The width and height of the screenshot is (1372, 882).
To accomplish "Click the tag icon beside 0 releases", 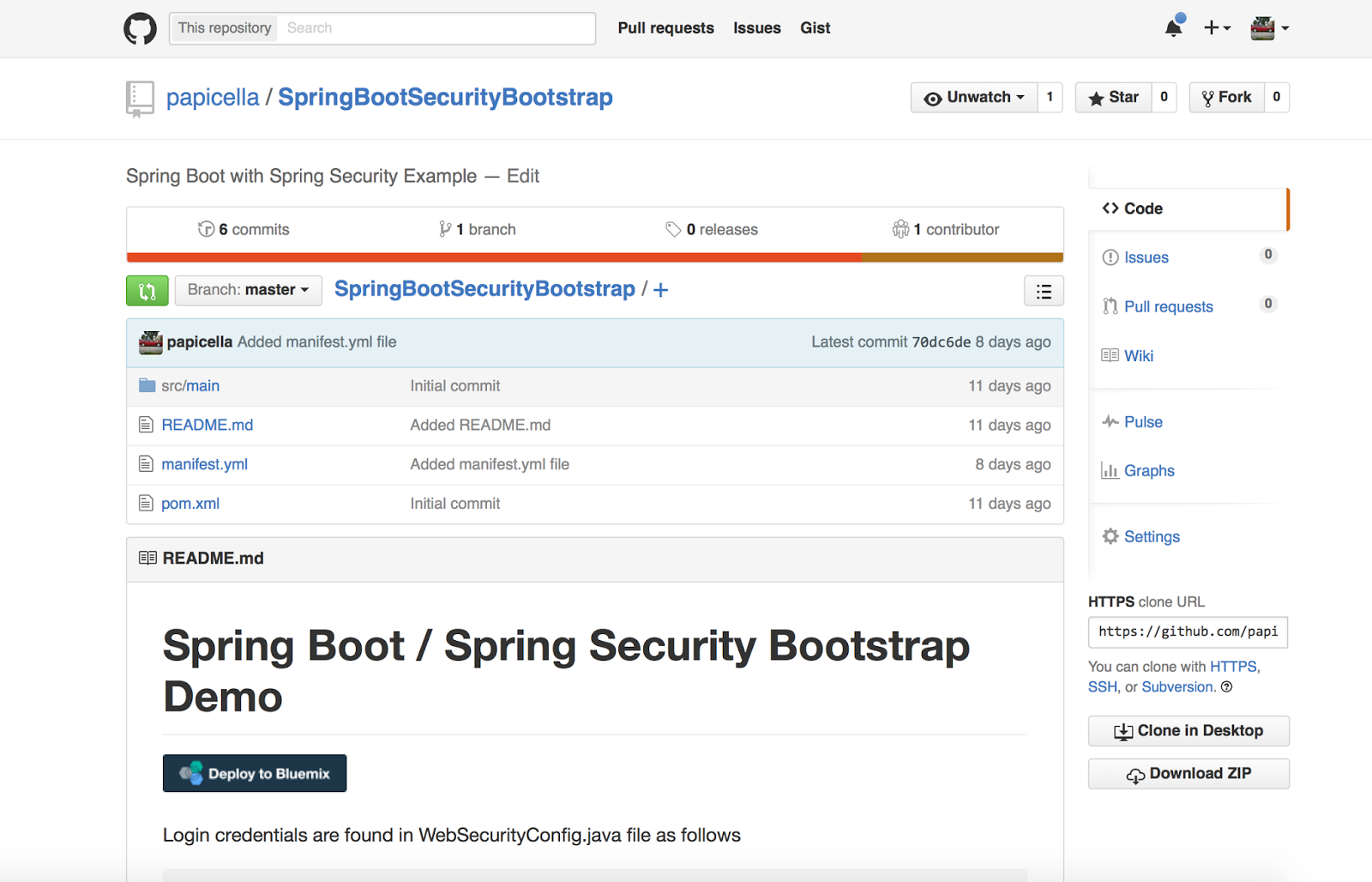I will [x=673, y=229].
